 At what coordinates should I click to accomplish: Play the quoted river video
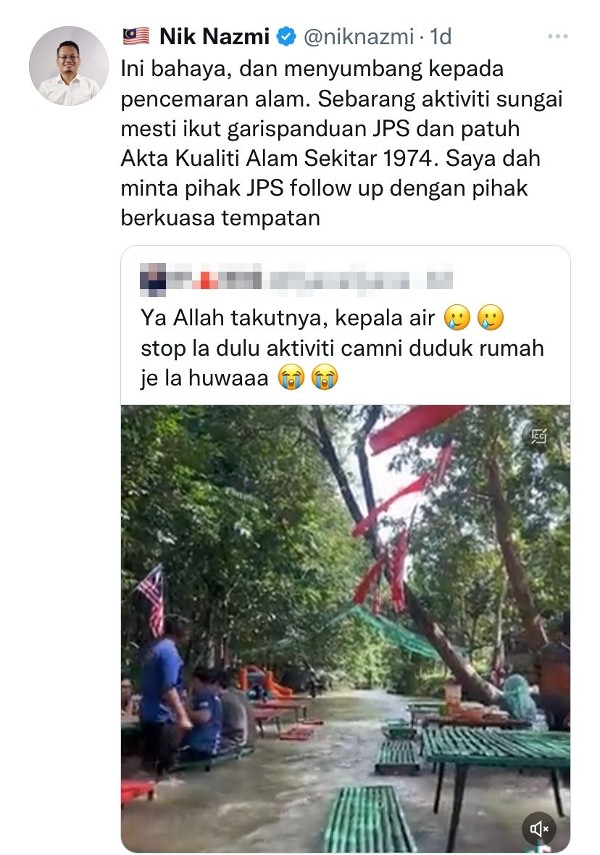[346, 628]
